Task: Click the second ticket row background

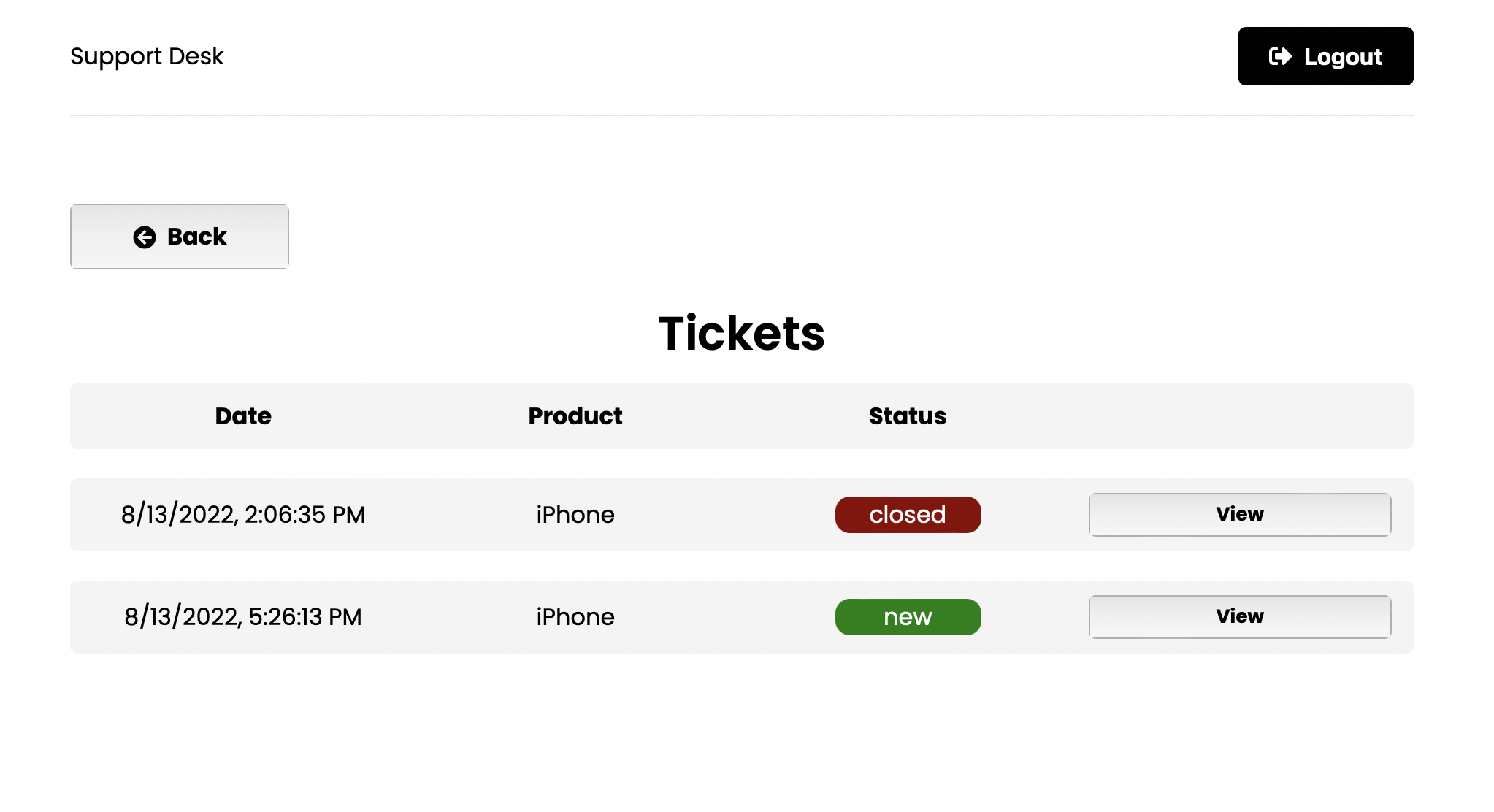Action: pyautogui.click(x=742, y=617)
